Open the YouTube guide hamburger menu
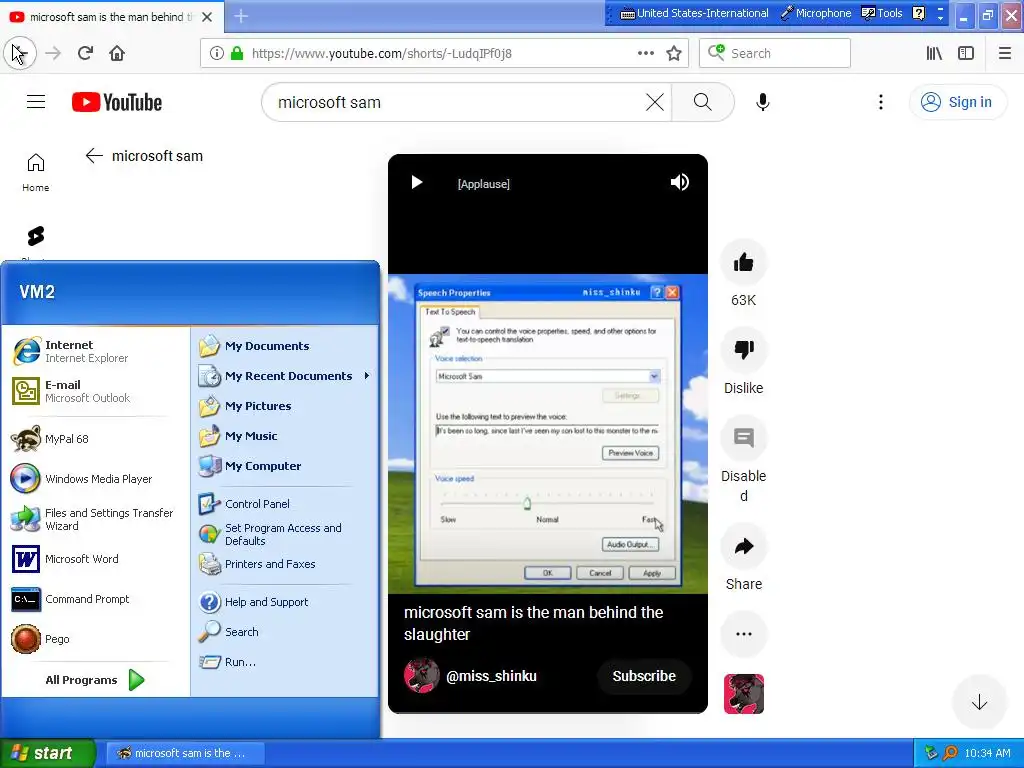This screenshot has height=768, width=1024. 36,102
